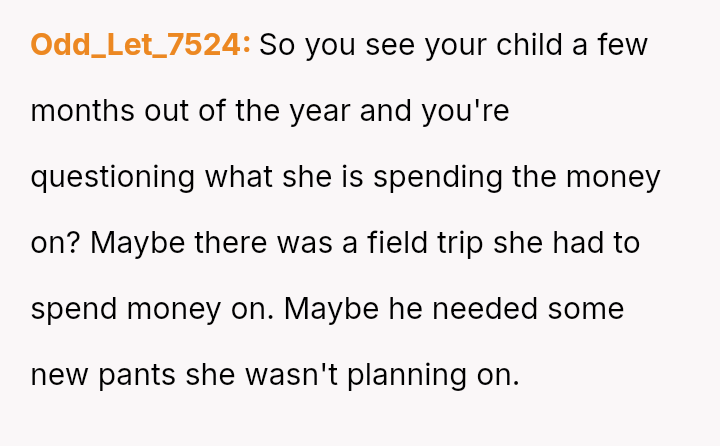Open the Odd_Let_7524 user profile
The width and height of the screenshot is (720, 446).
[140, 45]
